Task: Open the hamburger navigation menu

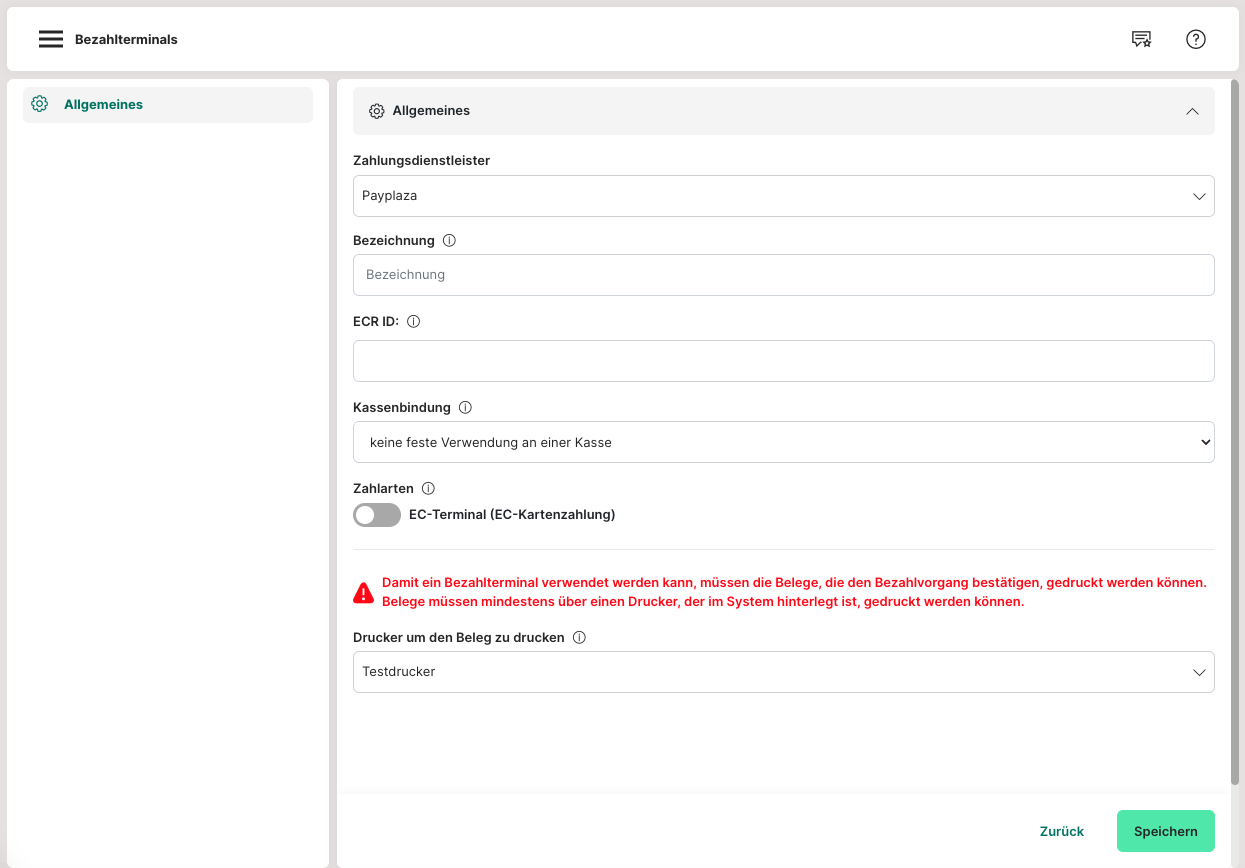Action: [51, 39]
